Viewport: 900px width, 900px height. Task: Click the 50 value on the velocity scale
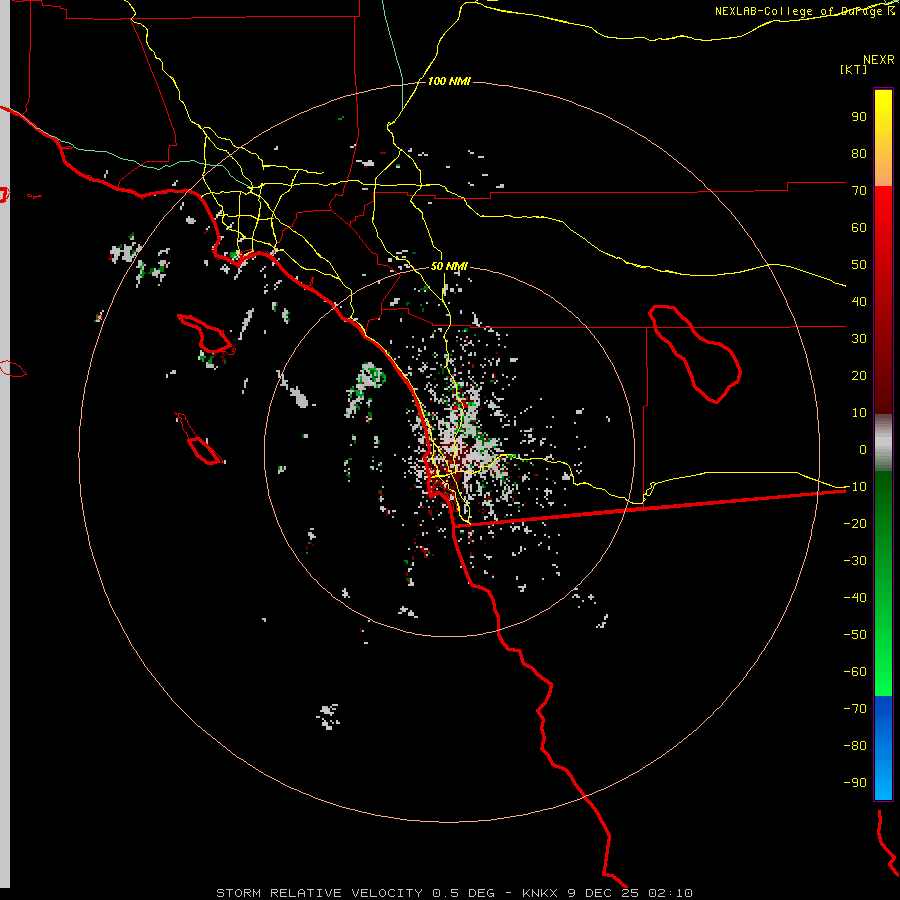coord(859,265)
